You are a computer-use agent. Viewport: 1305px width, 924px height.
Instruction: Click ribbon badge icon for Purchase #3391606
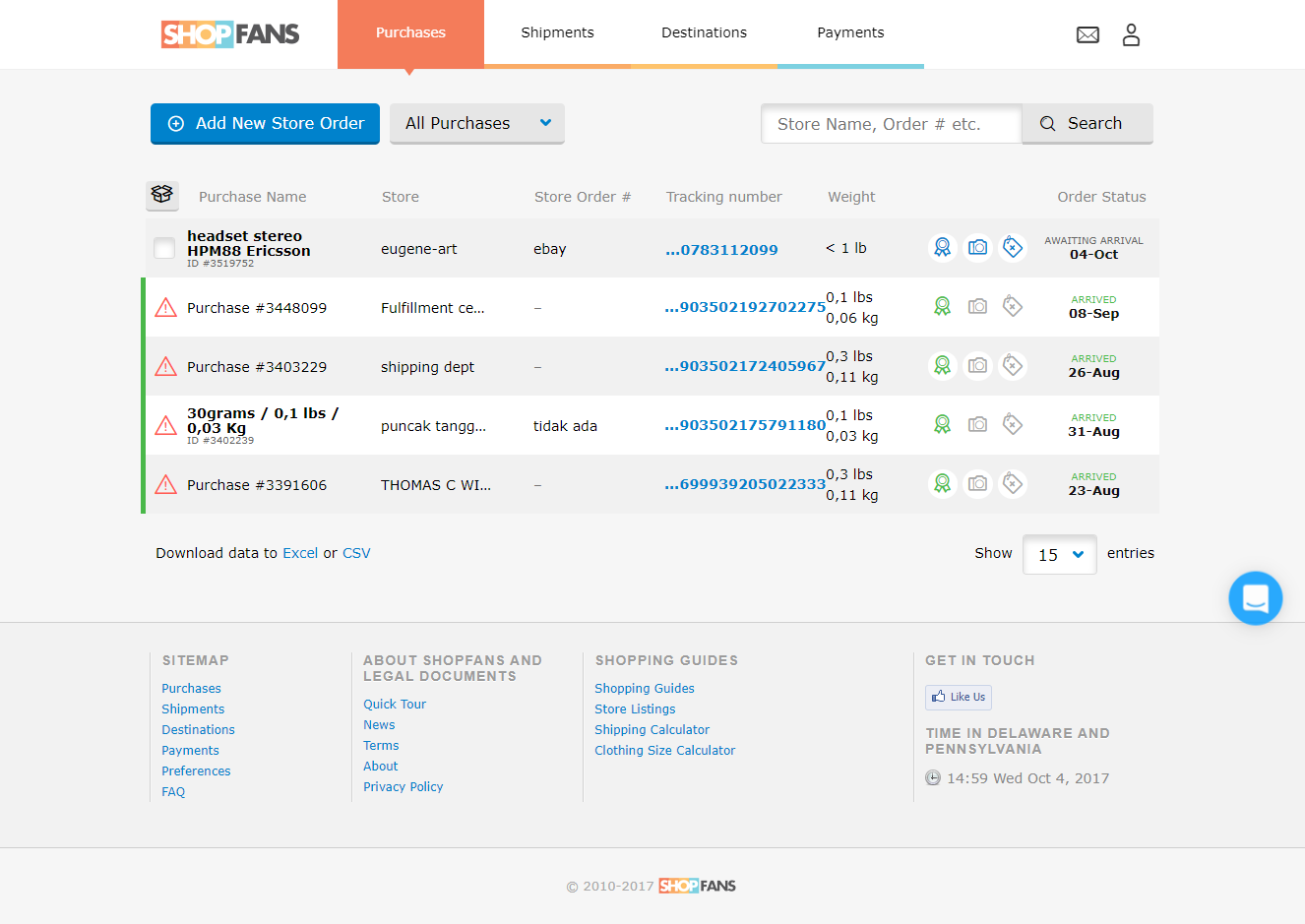[x=943, y=483]
